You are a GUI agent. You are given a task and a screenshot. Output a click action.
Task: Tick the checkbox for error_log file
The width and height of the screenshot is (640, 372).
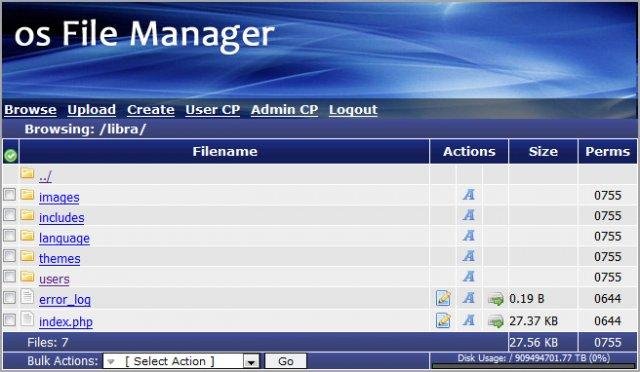[x=9, y=298]
